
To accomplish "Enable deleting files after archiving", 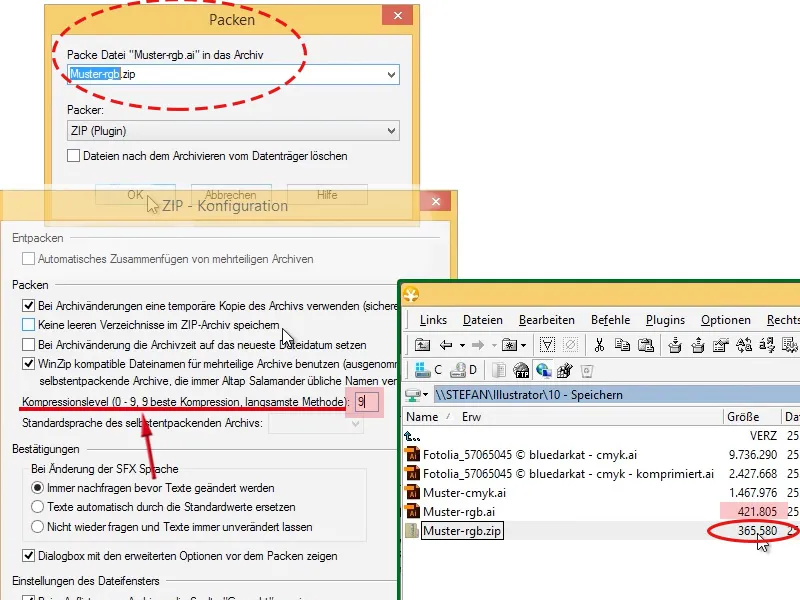I will click(x=73, y=156).
